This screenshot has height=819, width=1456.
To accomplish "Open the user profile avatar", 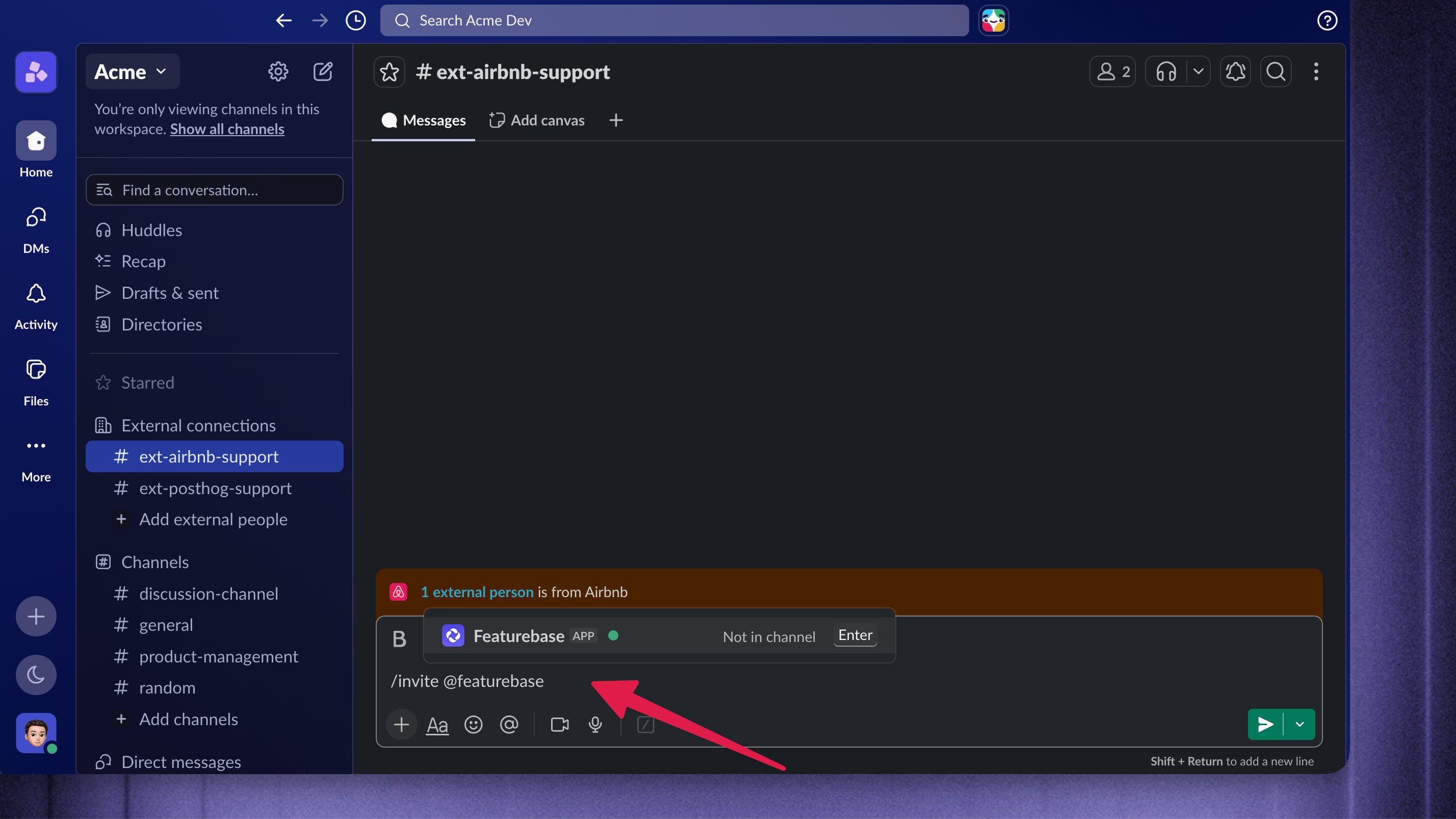I will pyautogui.click(x=36, y=733).
